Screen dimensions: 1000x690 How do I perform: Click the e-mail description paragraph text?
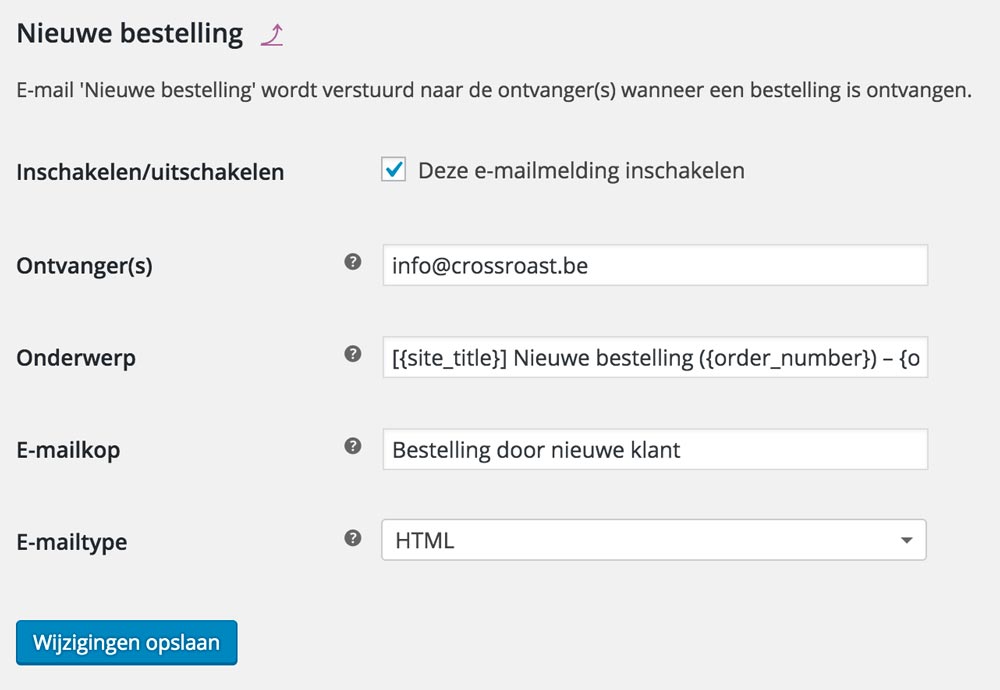pos(494,91)
